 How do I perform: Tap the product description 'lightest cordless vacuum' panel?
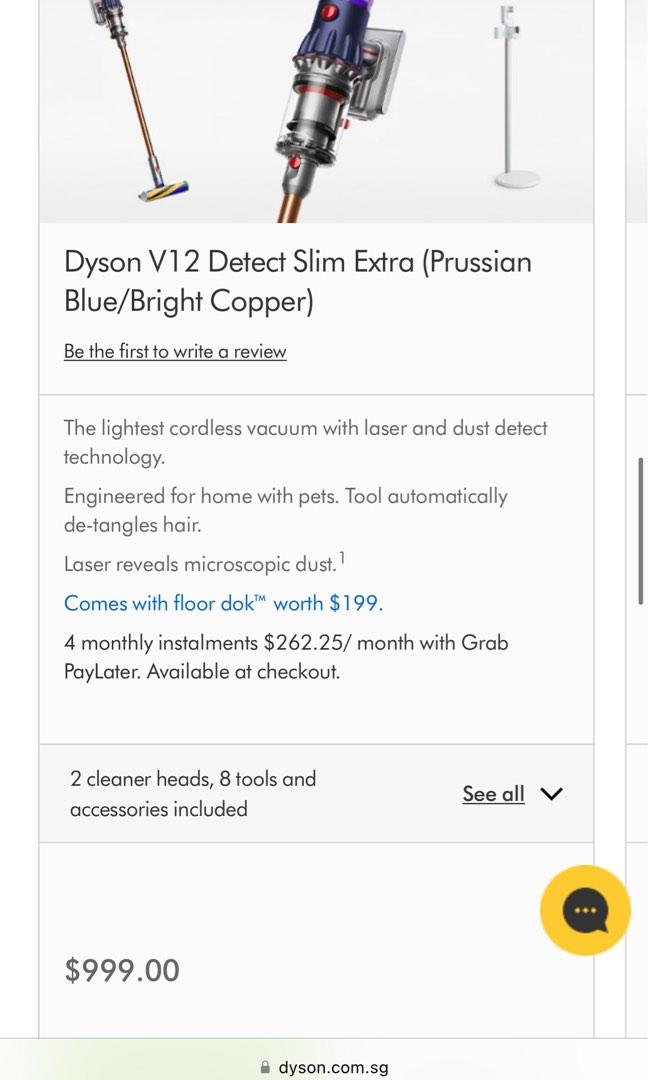305,442
